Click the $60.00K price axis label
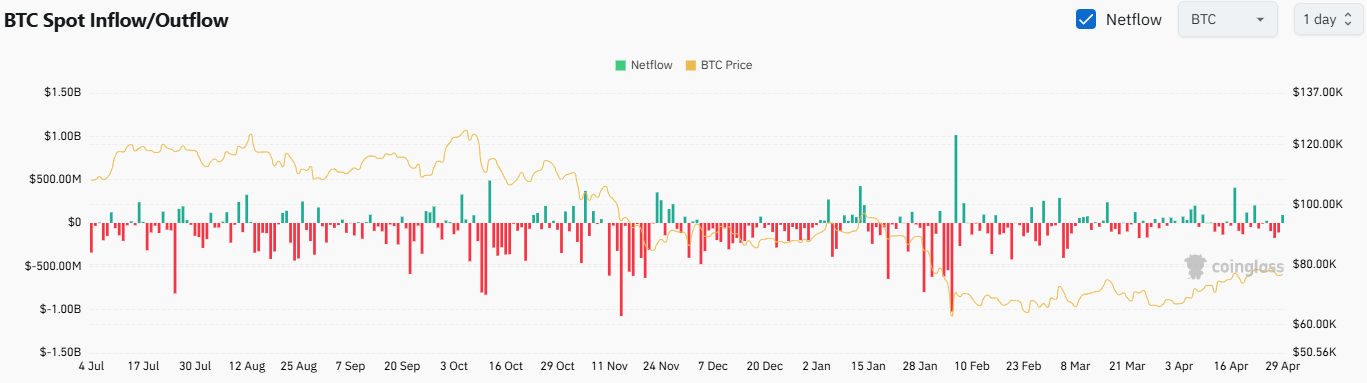This screenshot has height=383, width=1367. pos(1315,324)
